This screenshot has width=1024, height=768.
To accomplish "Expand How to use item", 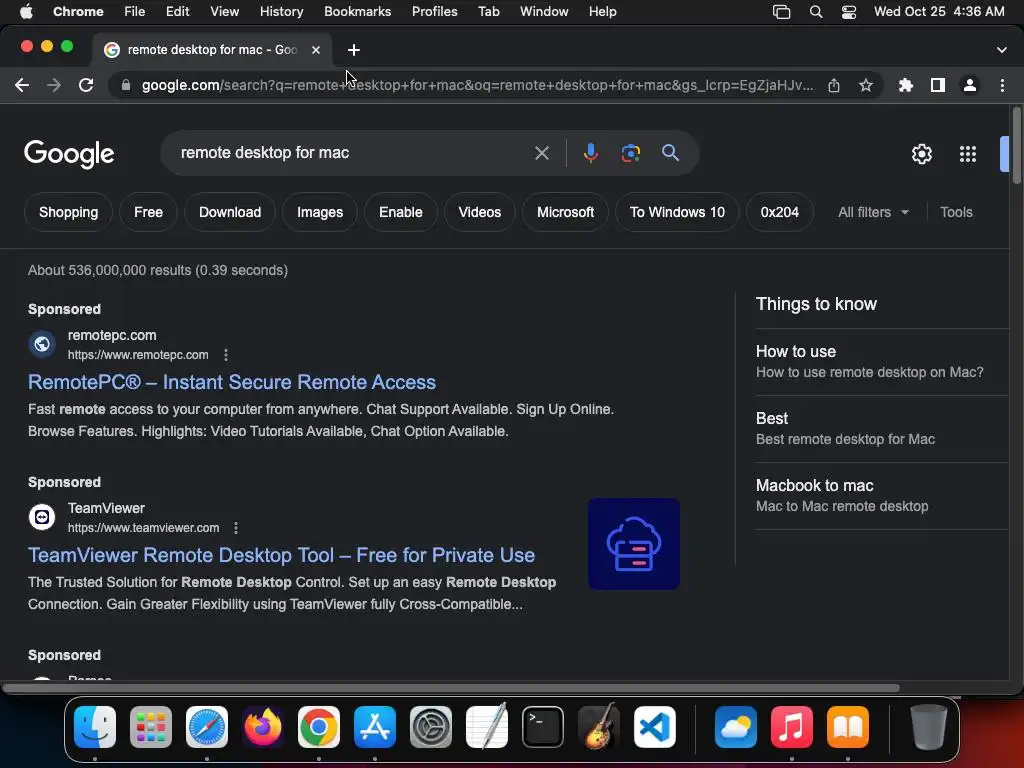I will tap(882, 362).
